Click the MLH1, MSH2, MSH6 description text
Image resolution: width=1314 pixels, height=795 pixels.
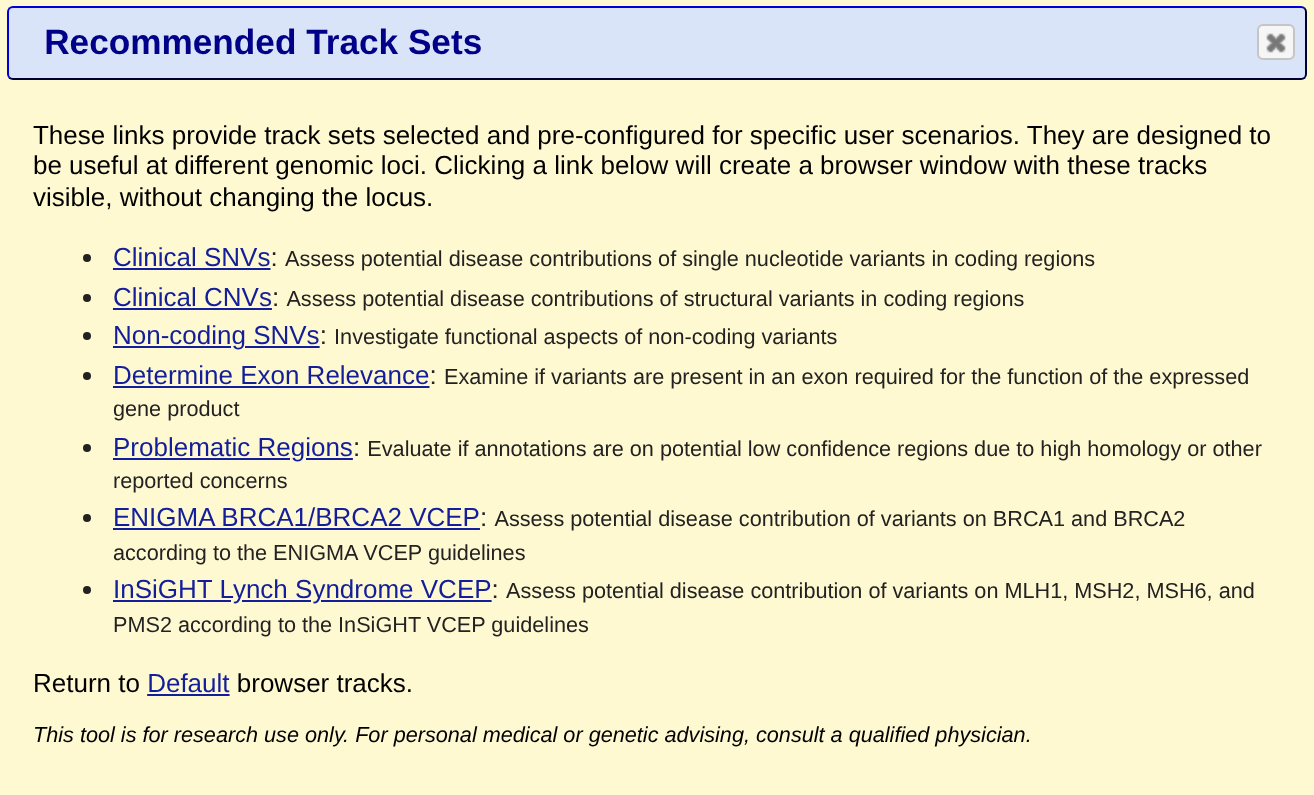tap(684, 608)
